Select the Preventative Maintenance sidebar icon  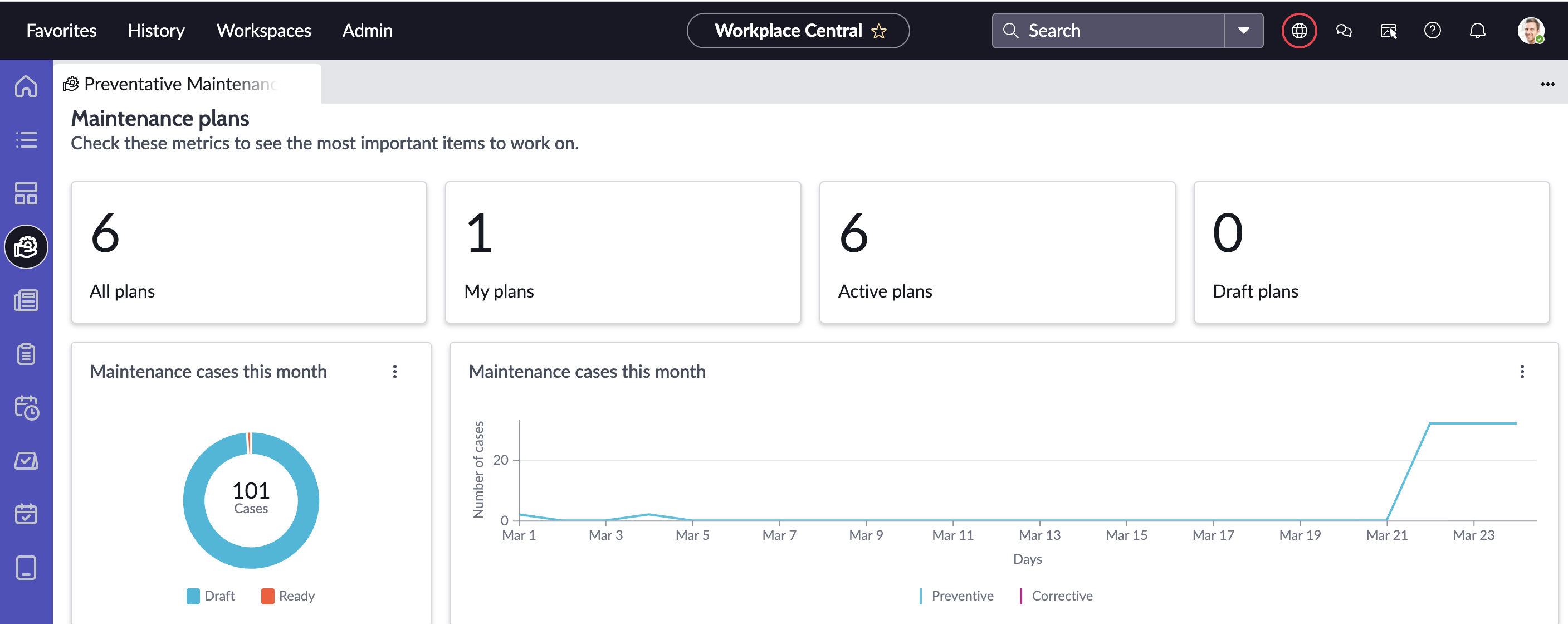[26, 247]
